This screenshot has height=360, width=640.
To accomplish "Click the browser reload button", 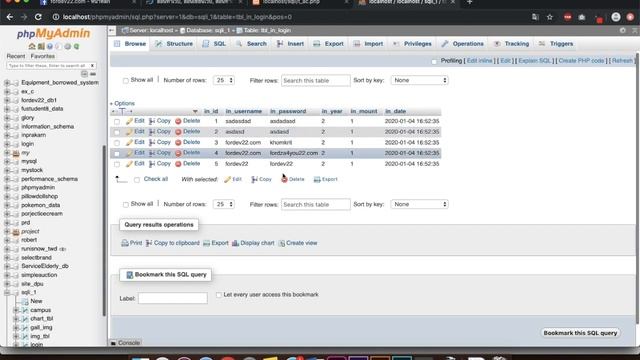I will coord(38,17).
